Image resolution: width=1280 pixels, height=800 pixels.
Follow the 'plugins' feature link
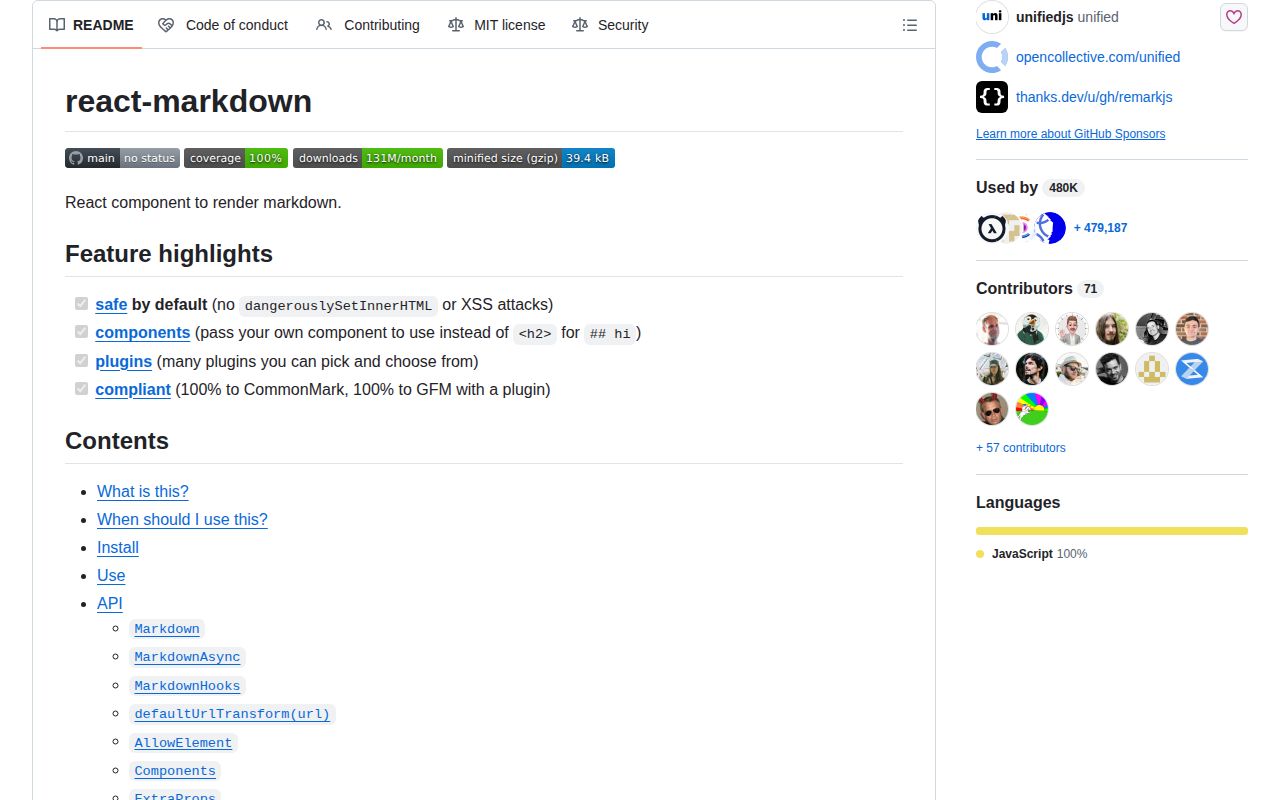click(124, 361)
